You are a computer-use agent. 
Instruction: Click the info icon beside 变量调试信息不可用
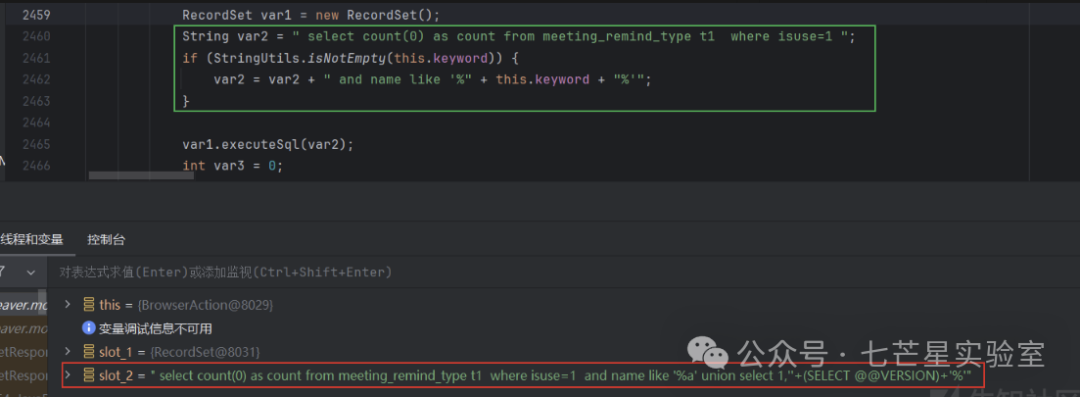[x=88, y=328]
